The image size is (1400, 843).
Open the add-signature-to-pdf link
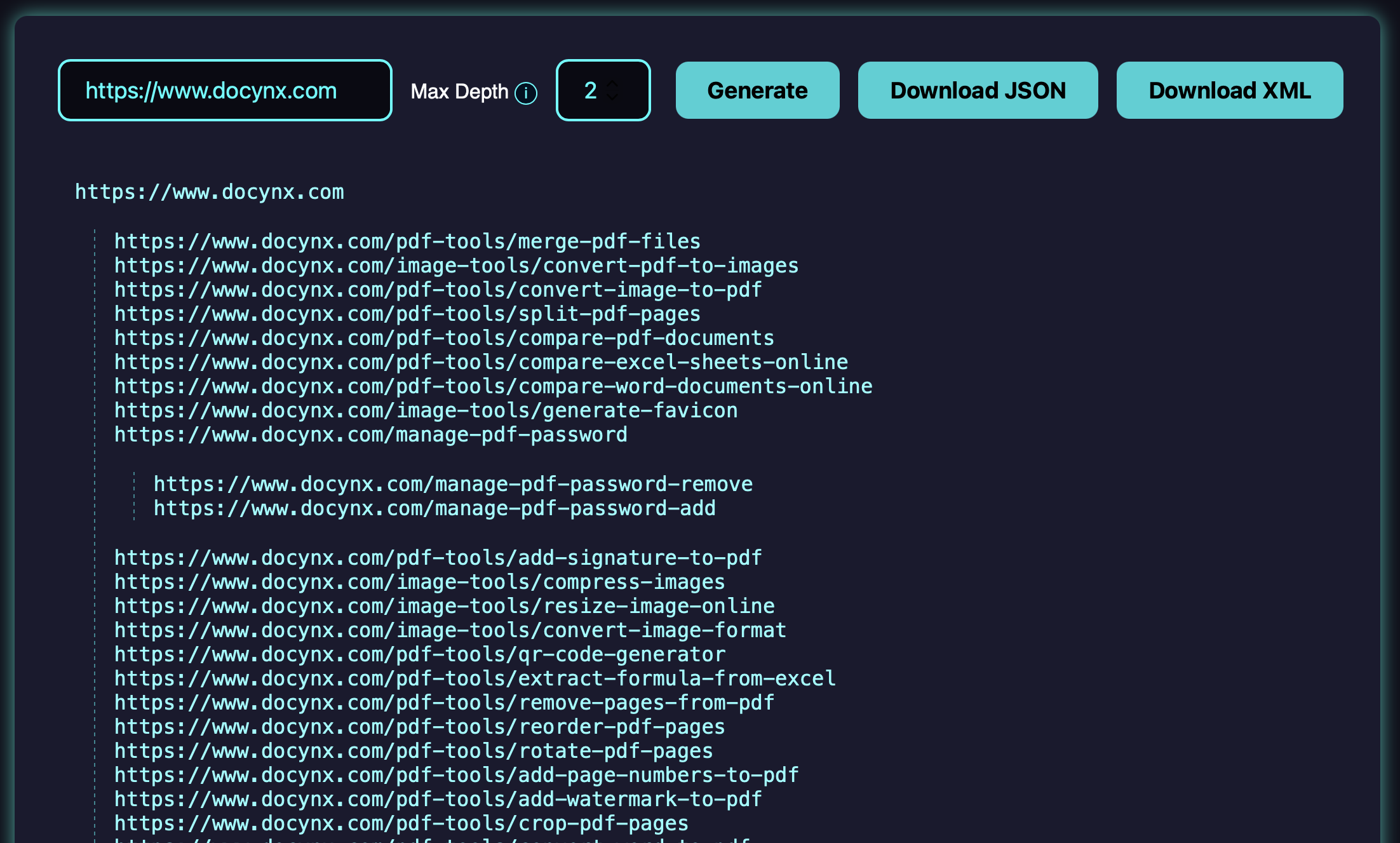coord(438,558)
